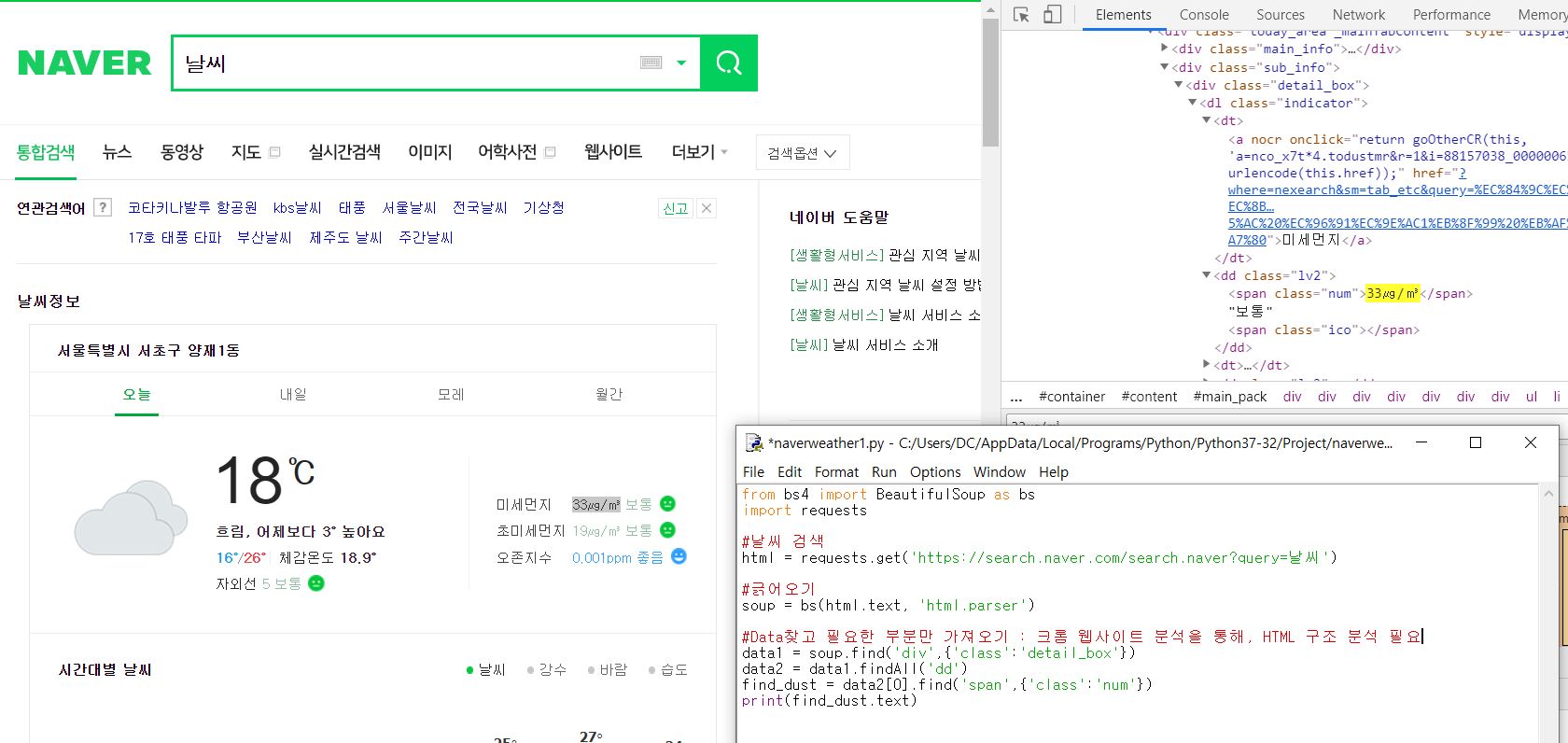The image size is (1568, 743).
Task: Collapse the dl indicator node
Action: coord(1192,103)
